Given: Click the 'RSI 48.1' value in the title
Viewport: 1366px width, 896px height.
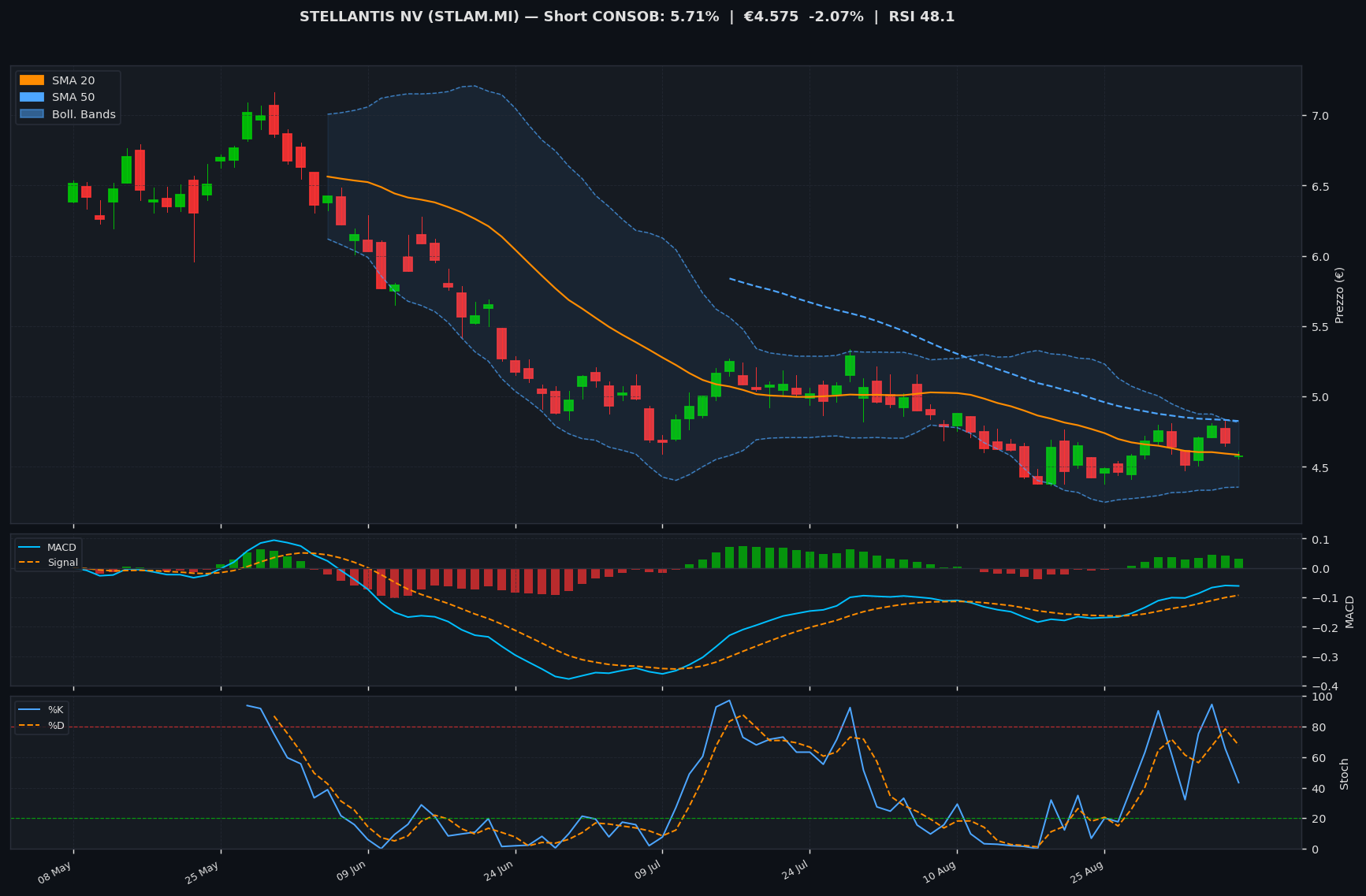Looking at the screenshot, I should (x=921, y=17).
